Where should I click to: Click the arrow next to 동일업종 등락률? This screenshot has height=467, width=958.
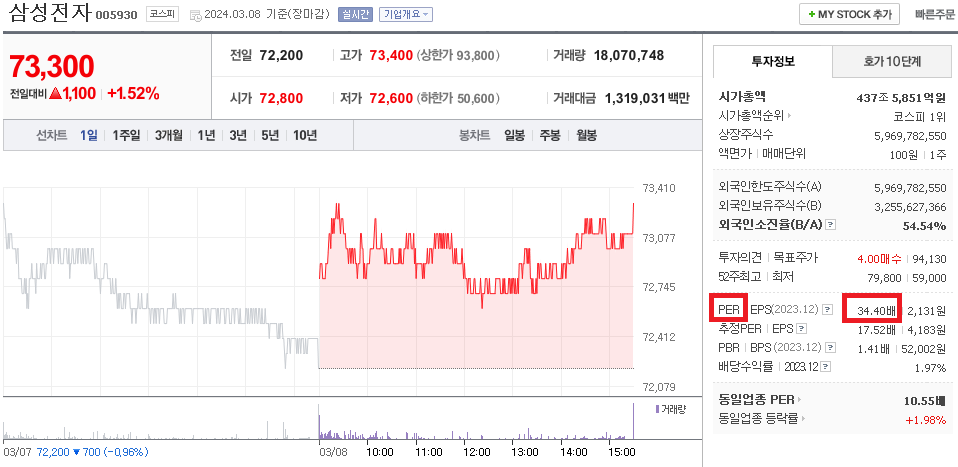[803, 419]
